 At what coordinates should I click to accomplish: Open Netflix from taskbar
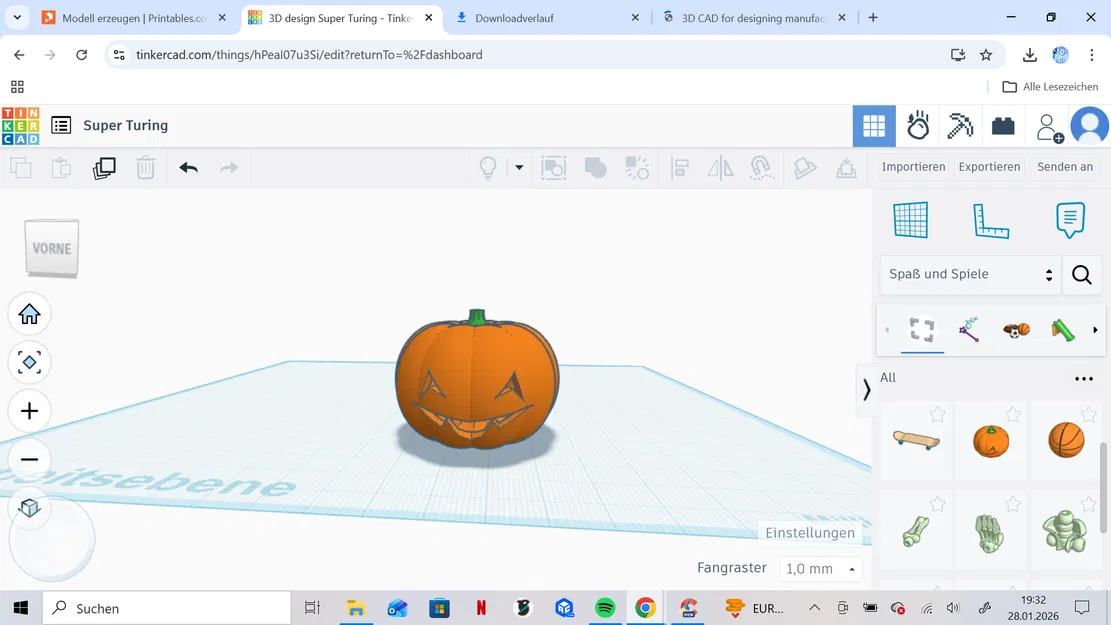[x=481, y=608]
